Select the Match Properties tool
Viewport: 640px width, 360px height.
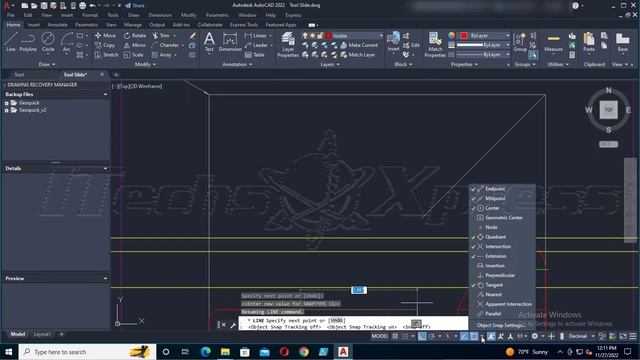point(435,45)
